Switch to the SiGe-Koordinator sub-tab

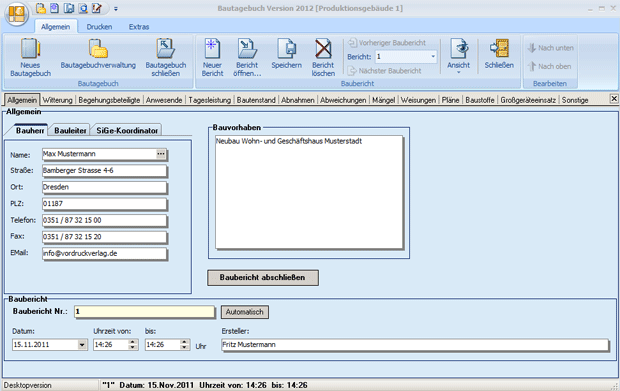tap(127, 130)
